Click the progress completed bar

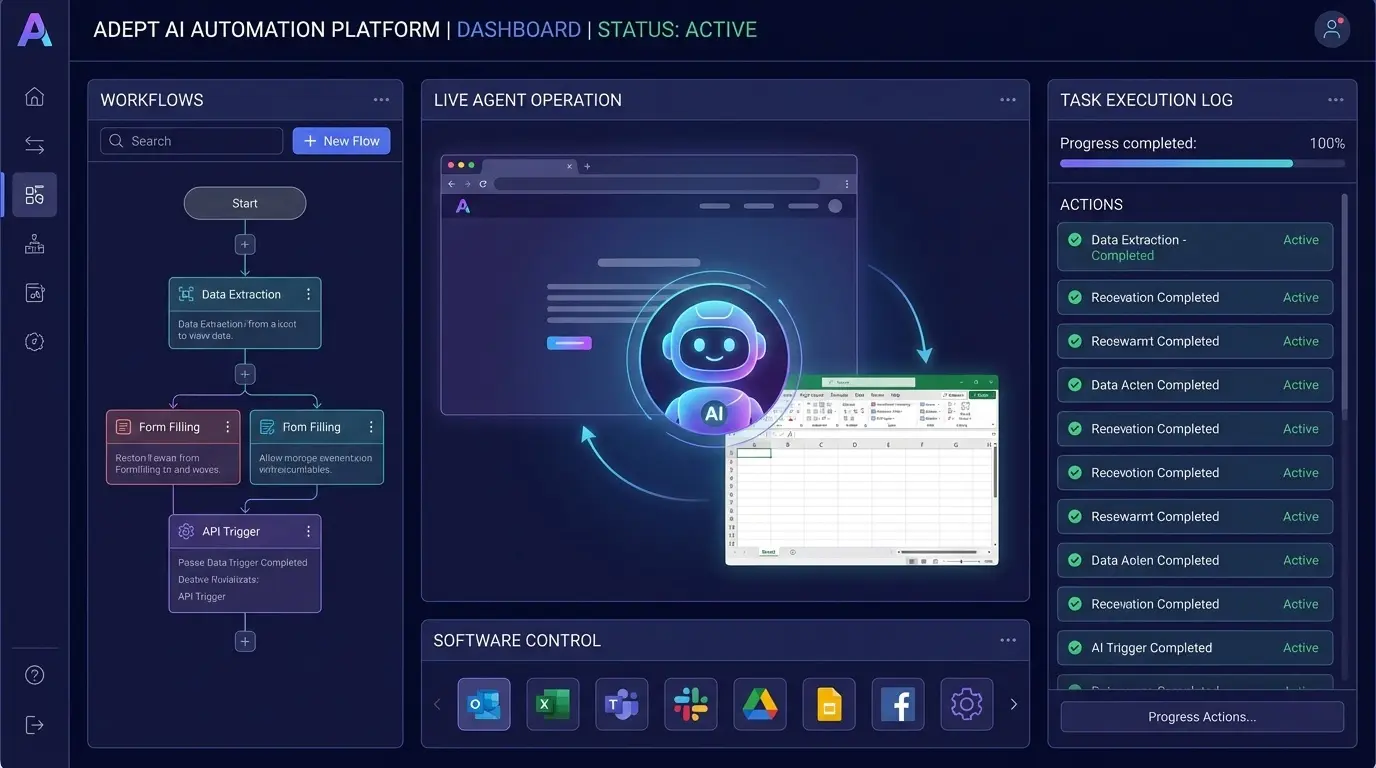click(x=1201, y=163)
